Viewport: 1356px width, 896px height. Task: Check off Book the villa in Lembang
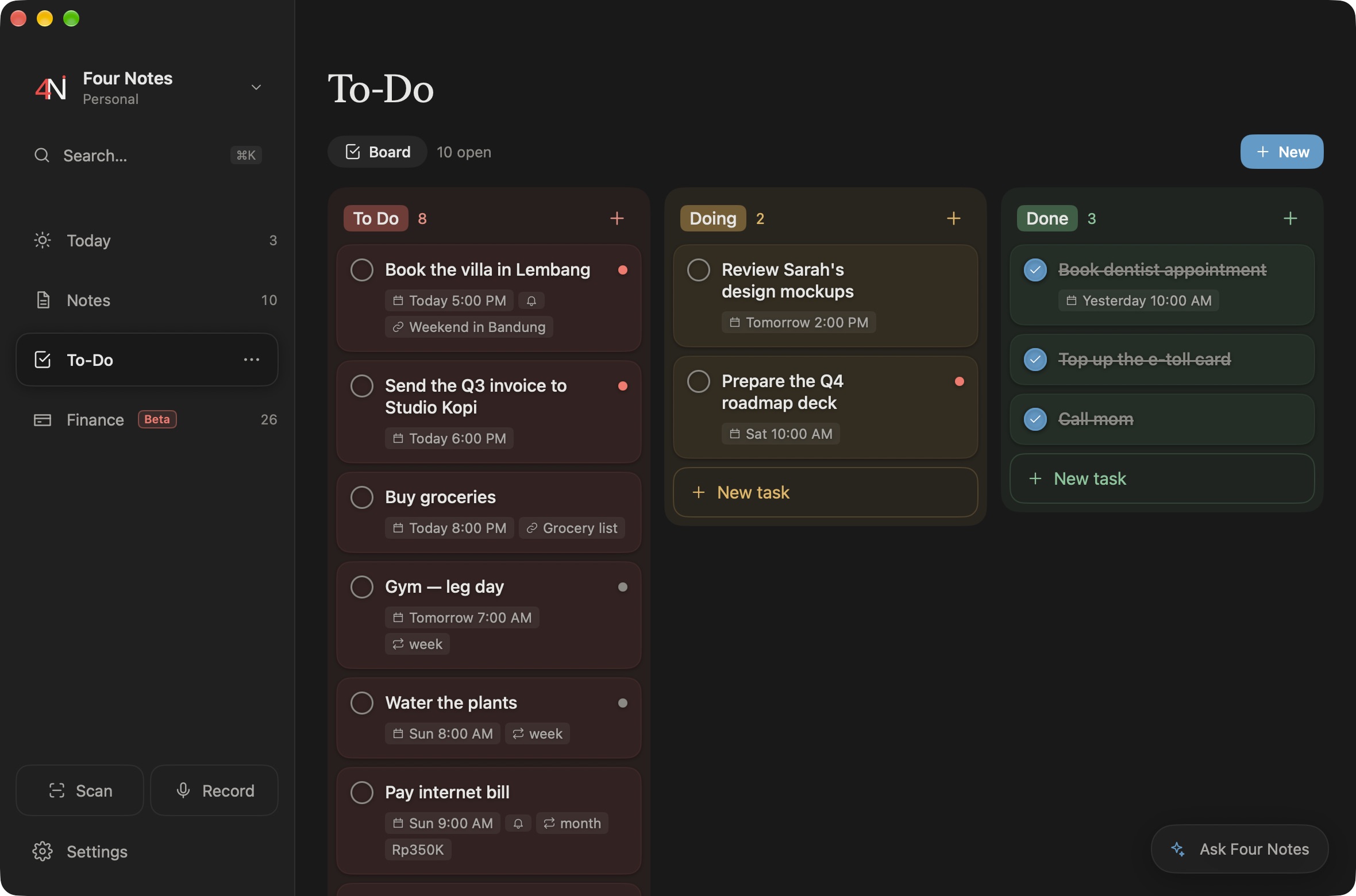coord(362,270)
